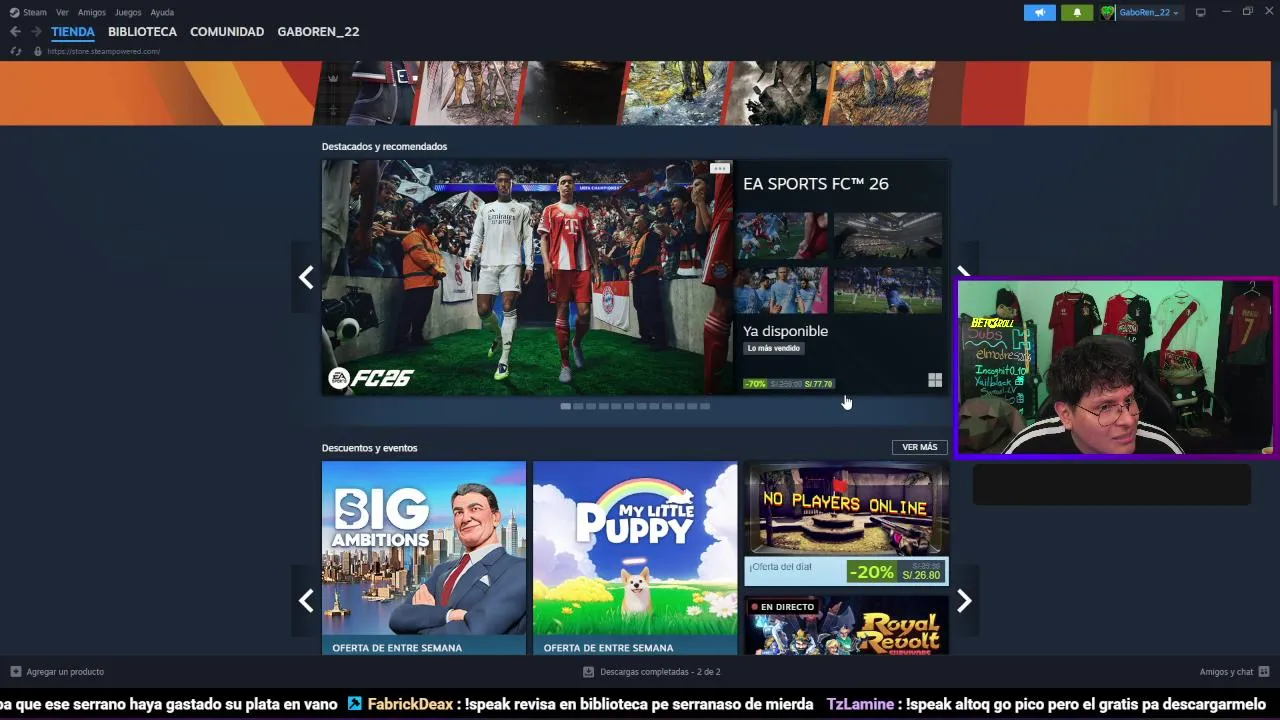Click OFERTA DE ENTRE SEMANA under Big Ambitions
Screen dimensions: 1280x720
pos(397,648)
